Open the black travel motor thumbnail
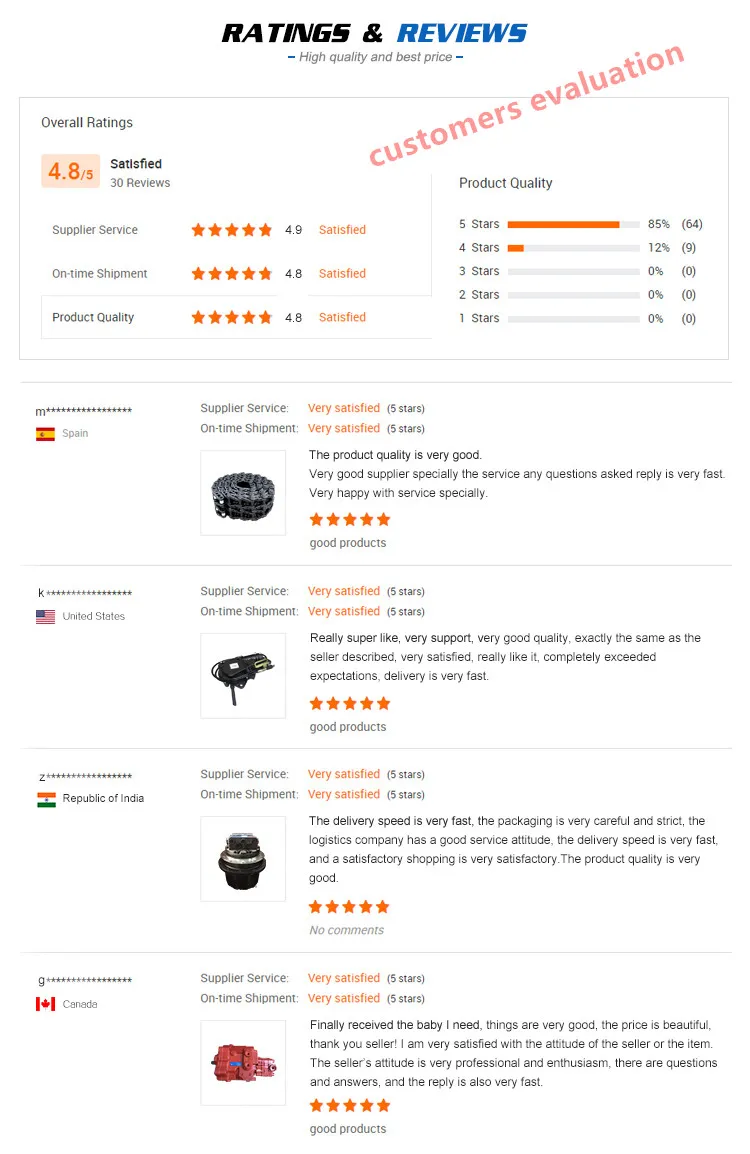Image resolution: width=750 pixels, height=1154 pixels. pyautogui.click(x=243, y=859)
